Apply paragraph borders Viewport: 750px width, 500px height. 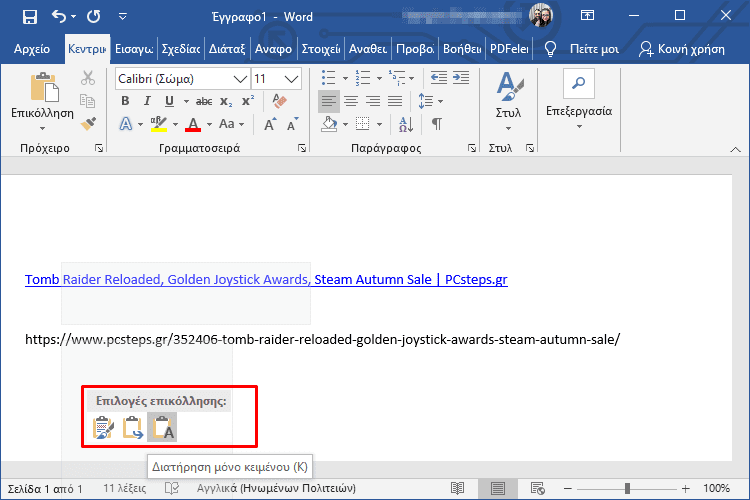pos(363,124)
